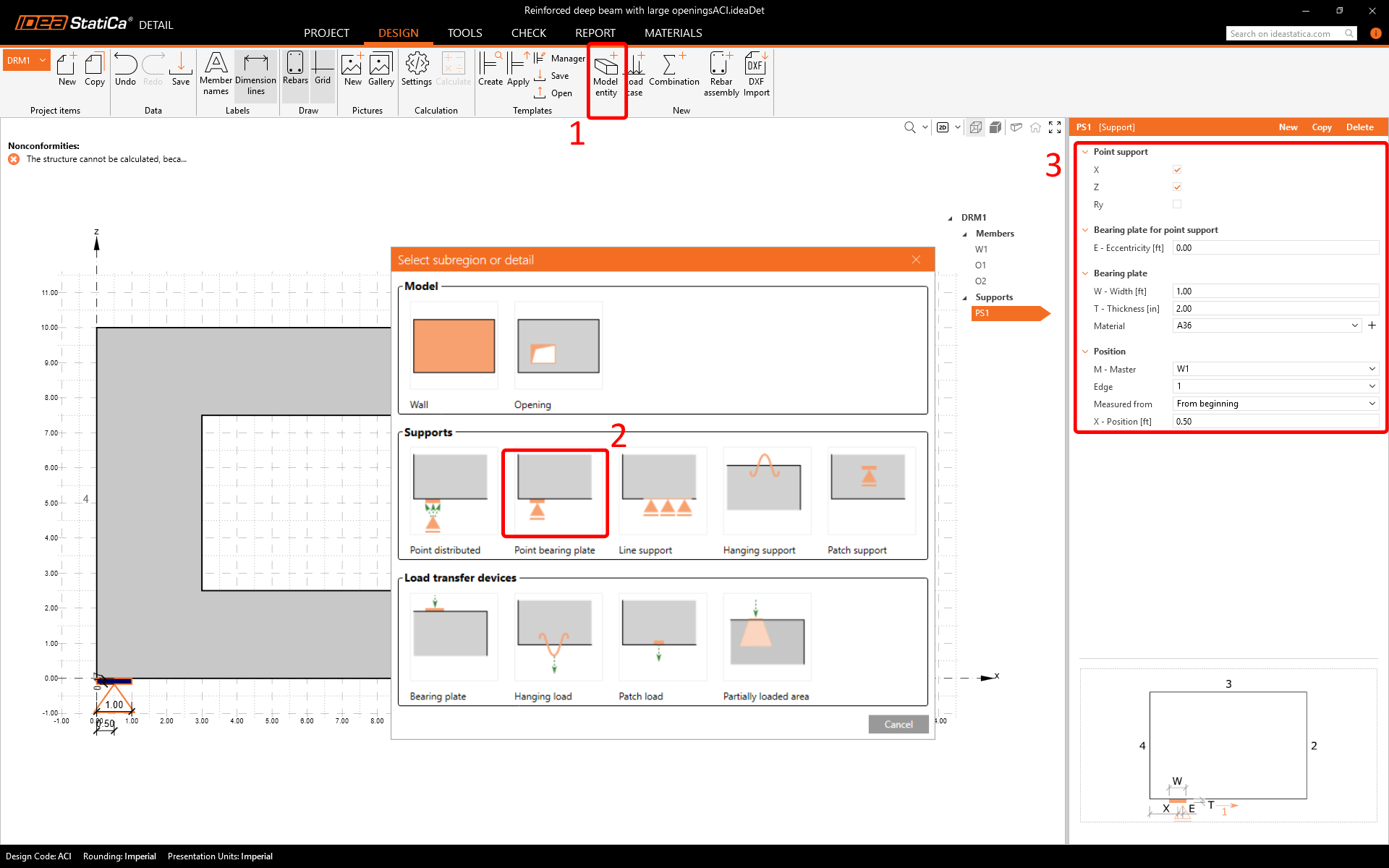
Task: Click the X - Position input field
Action: (x=1275, y=421)
